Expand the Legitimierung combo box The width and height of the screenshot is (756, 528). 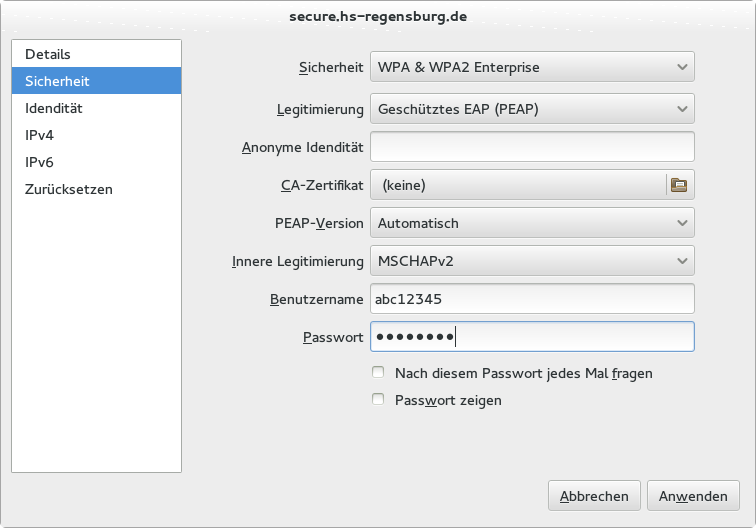tap(532, 108)
